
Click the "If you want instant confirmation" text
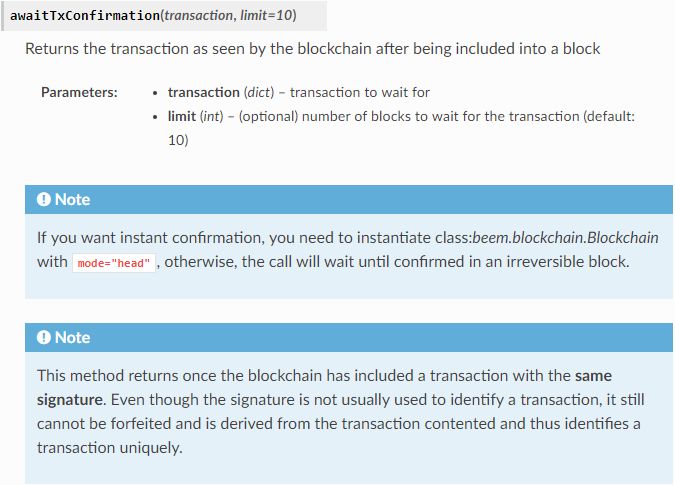click(151, 238)
